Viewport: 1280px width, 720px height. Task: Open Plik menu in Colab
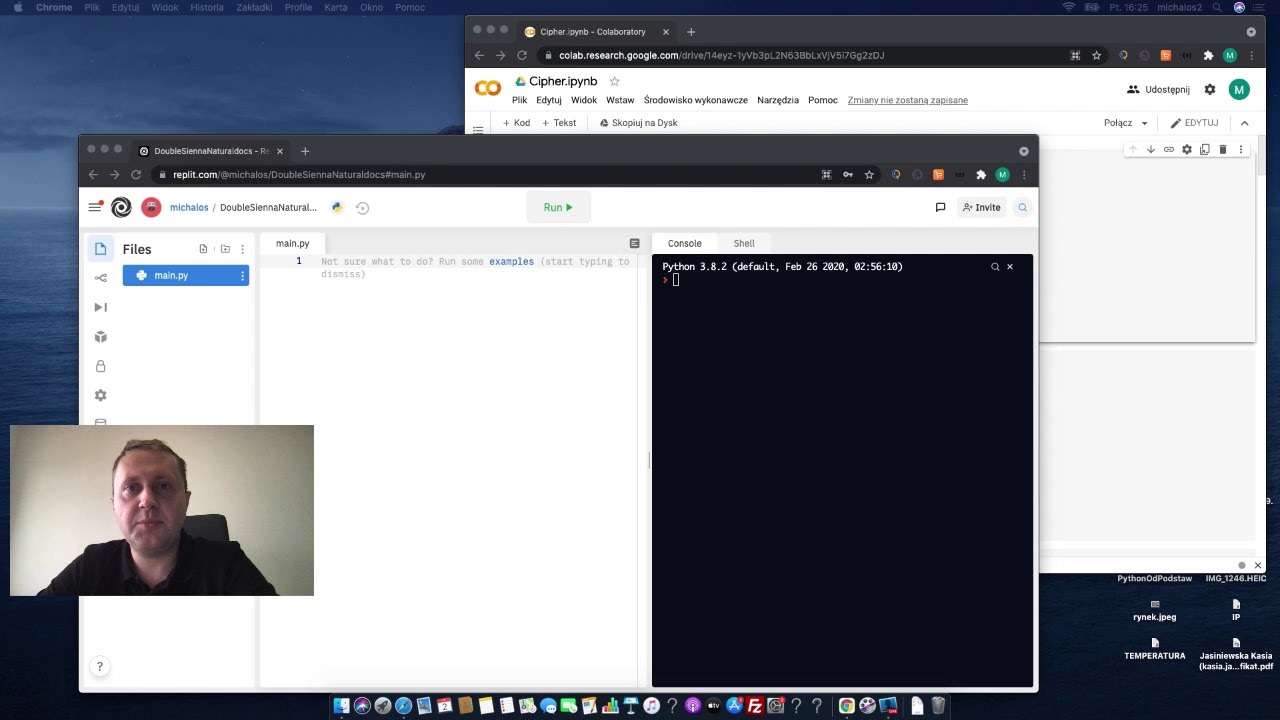[x=519, y=100]
